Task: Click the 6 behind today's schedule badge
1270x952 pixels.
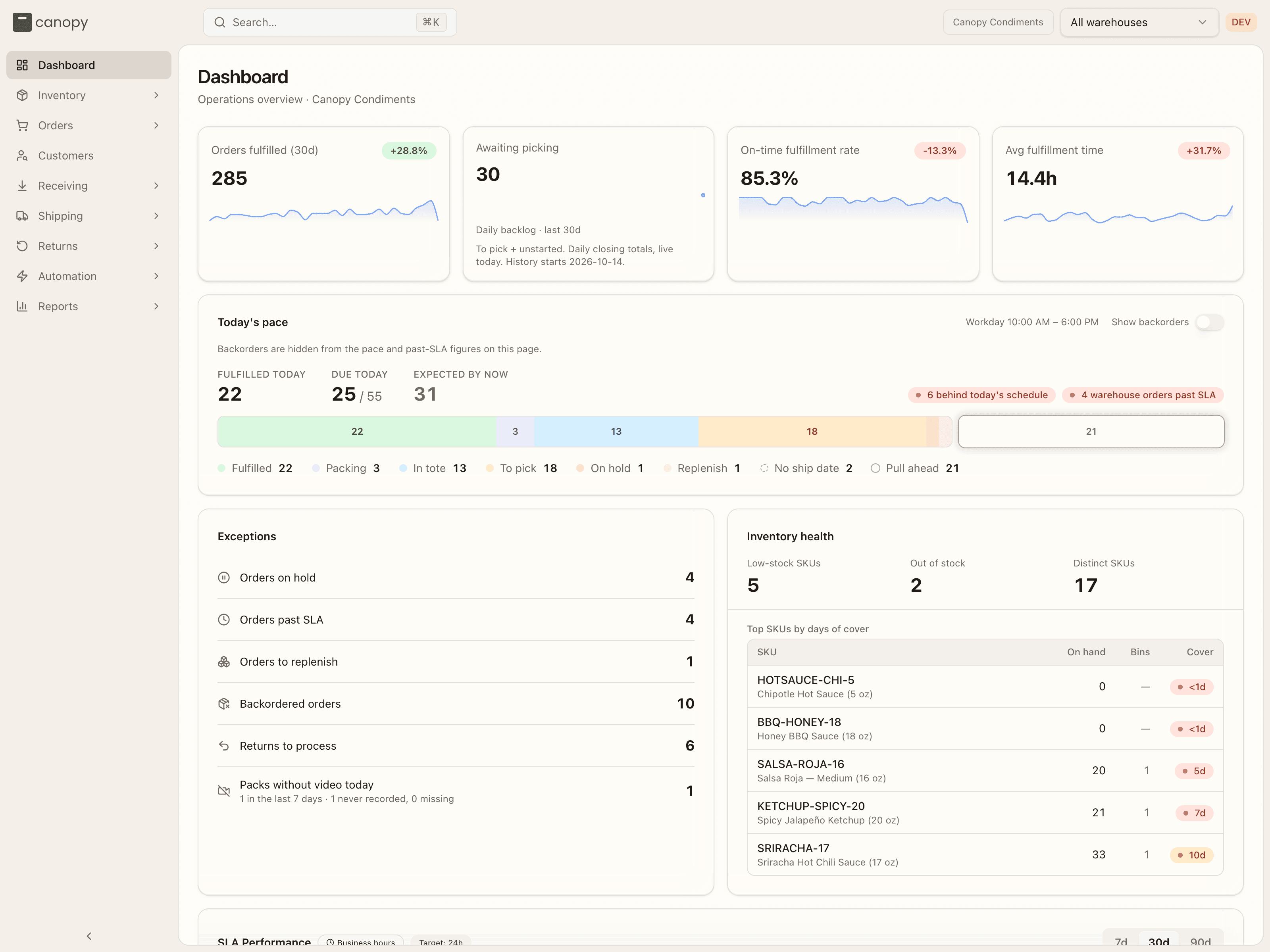Action: [x=981, y=395]
